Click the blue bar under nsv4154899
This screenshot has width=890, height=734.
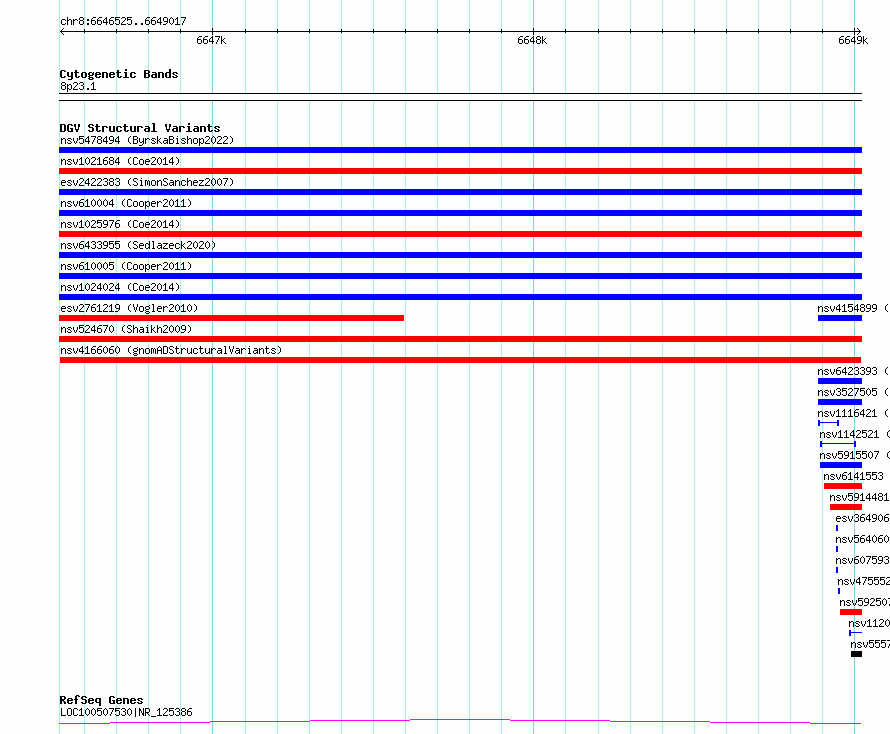(839, 318)
